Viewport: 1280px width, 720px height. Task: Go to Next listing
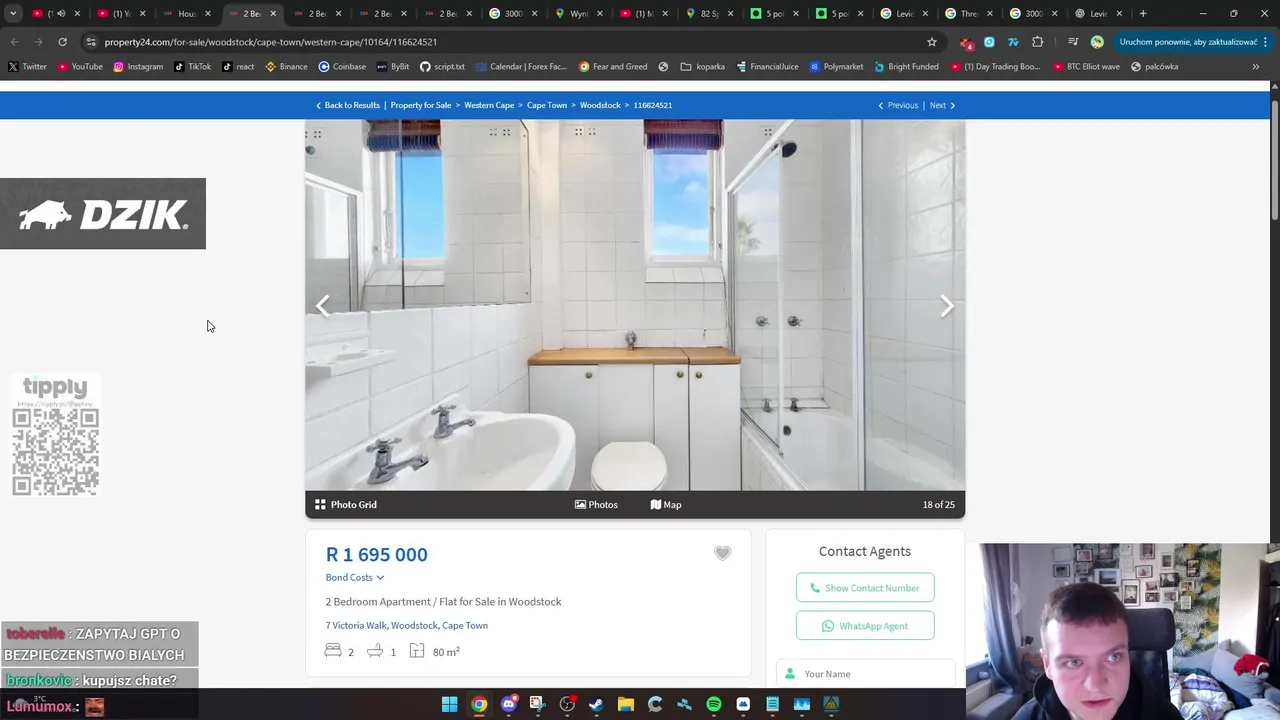pyautogui.click(x=942, y=105)
